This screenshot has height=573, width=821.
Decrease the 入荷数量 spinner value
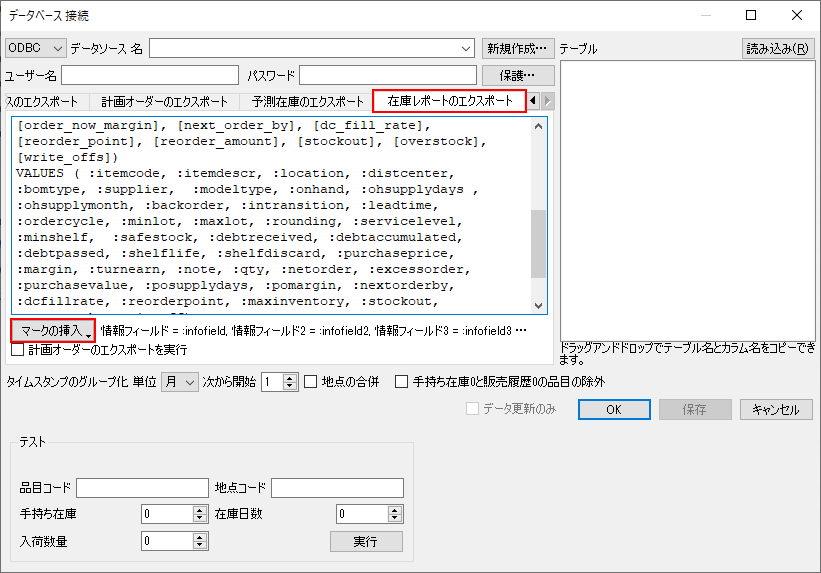click(x=199, y=546)
